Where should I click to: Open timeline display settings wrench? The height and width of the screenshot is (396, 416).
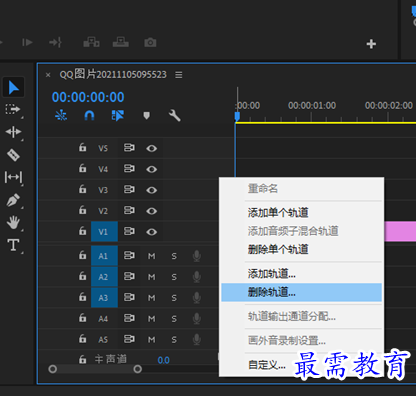[174, 116]
